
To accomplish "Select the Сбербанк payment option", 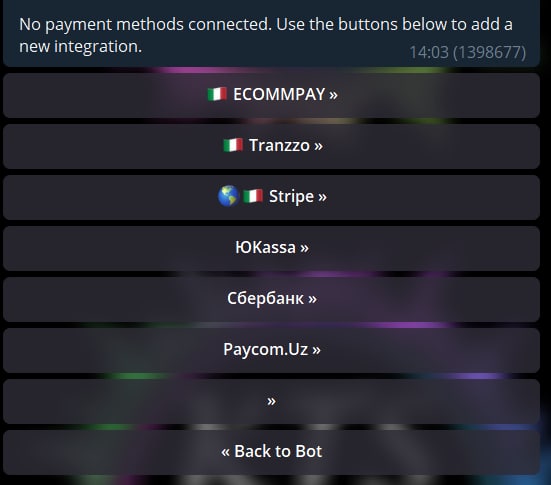I will [x=271, y=299].
